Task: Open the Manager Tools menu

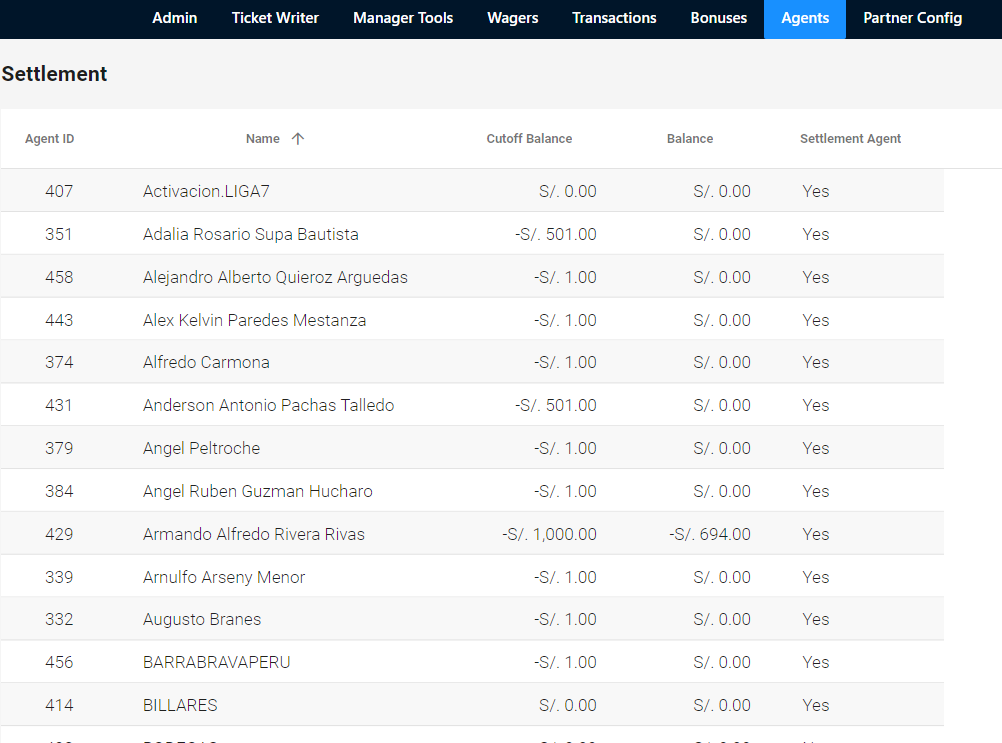Action: click(x=403, y=18)
